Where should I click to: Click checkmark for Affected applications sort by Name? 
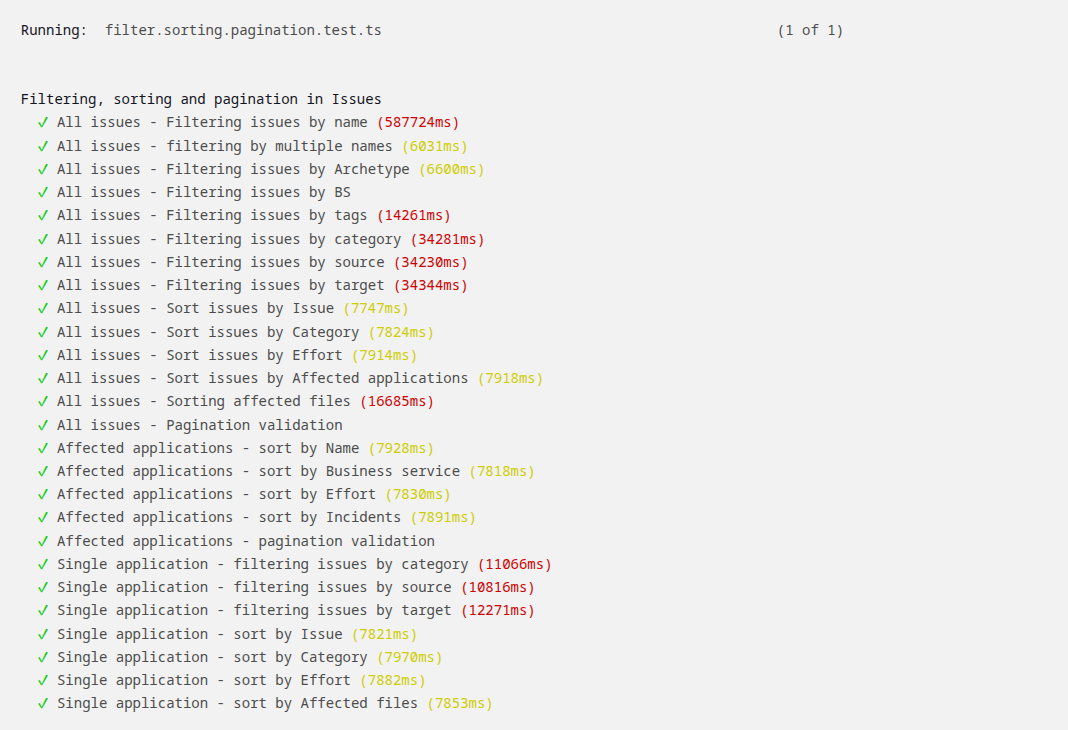(43, 448)
